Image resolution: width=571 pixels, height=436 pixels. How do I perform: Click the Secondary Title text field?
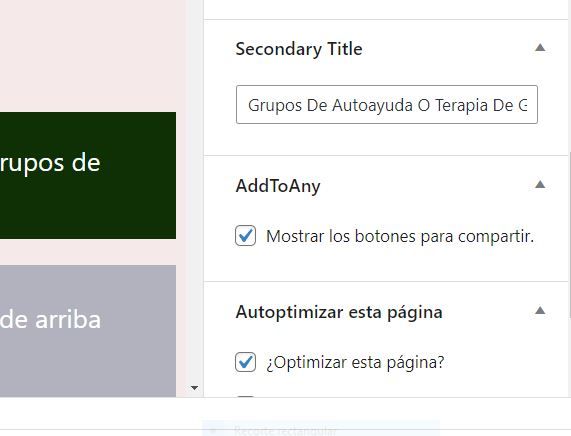click(x=387, y=105)
